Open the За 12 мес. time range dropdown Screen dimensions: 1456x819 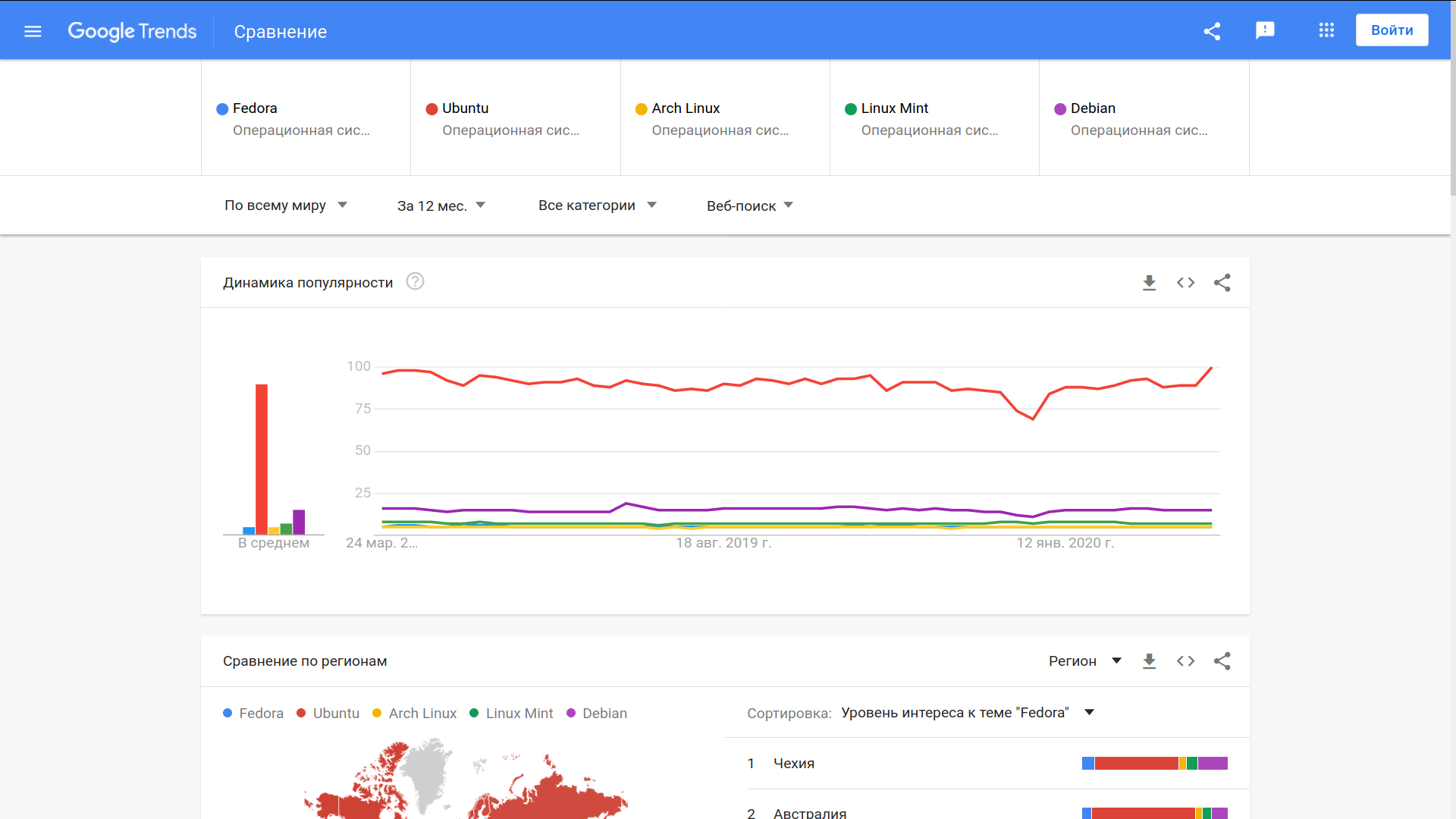(x=441, y=206)
